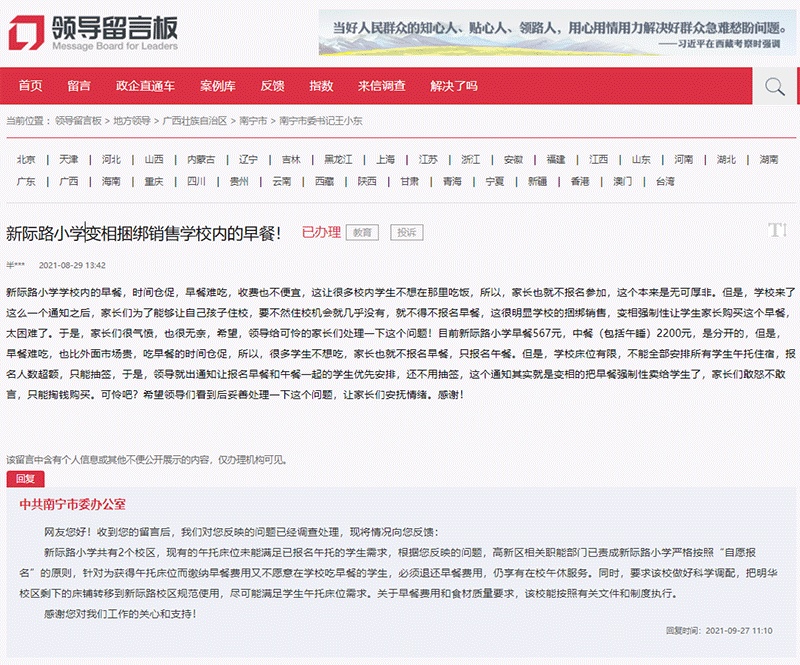This screenshot has height=665, width=800.
Task: Click the 南宁市 breadcrumb link
Action: (x=253, y=120)
